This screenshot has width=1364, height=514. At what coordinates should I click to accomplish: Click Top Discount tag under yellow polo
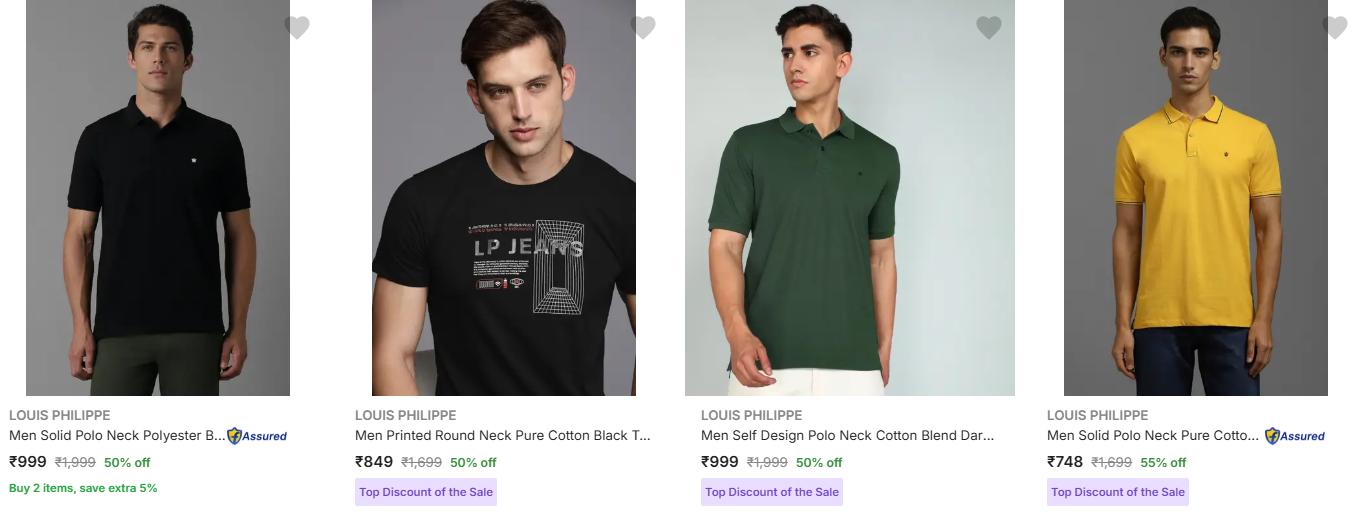pyautogui.click(x=1118, y=492)
